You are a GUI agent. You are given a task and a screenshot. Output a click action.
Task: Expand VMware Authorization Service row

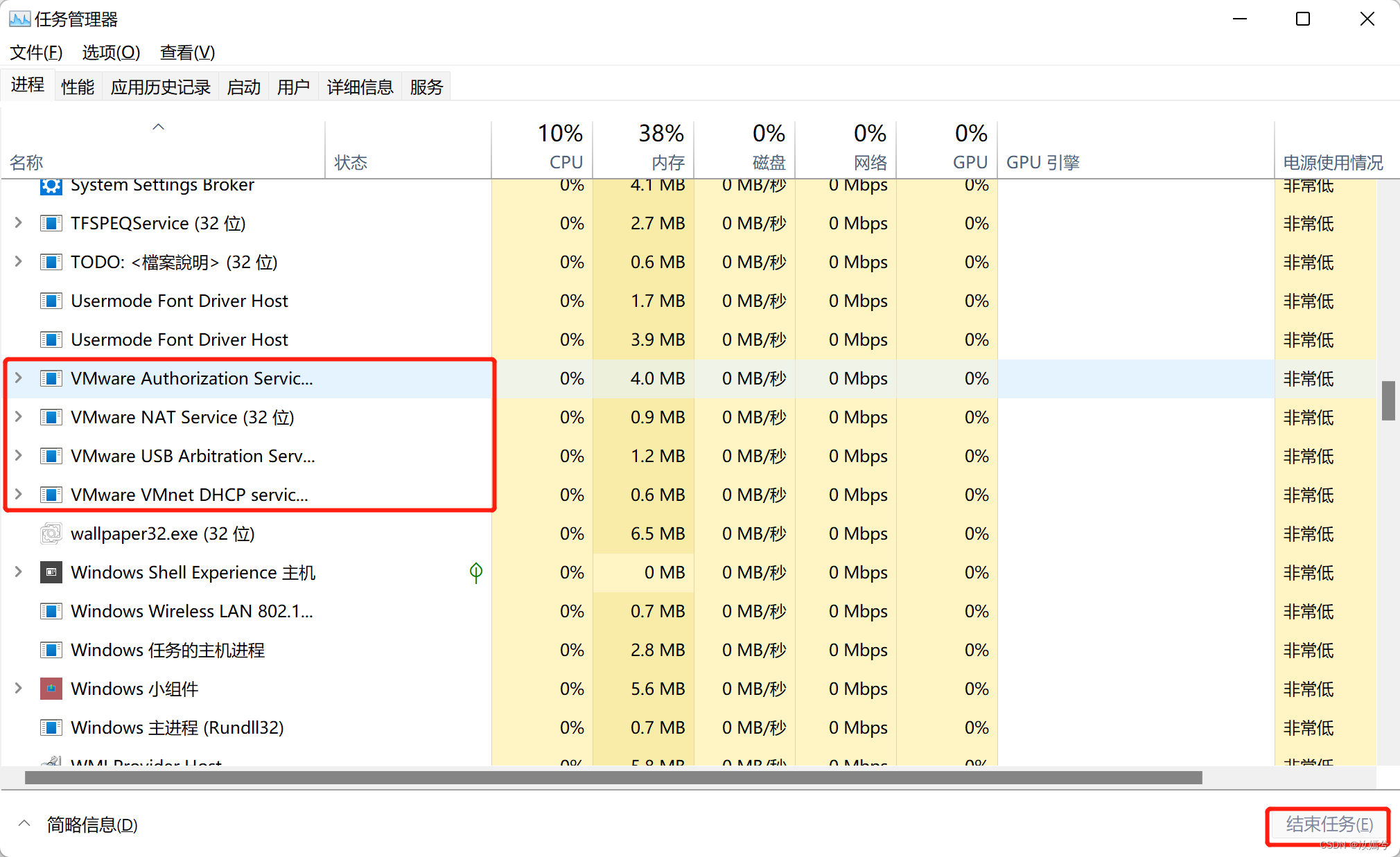[19, 378]
